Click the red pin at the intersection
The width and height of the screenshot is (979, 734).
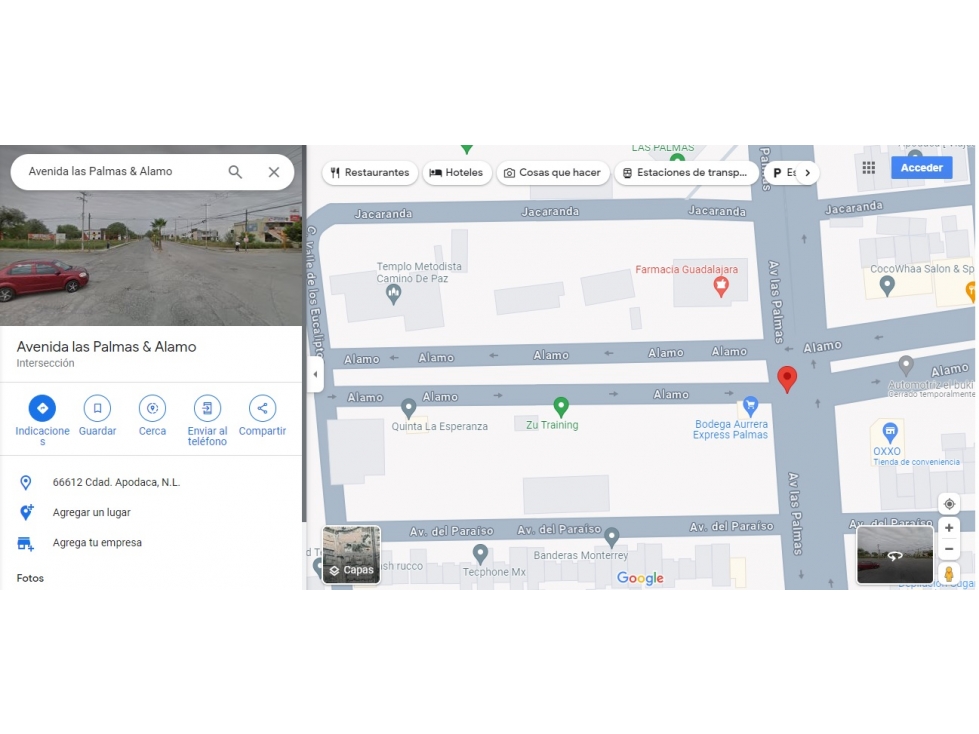tap(787, 378)
